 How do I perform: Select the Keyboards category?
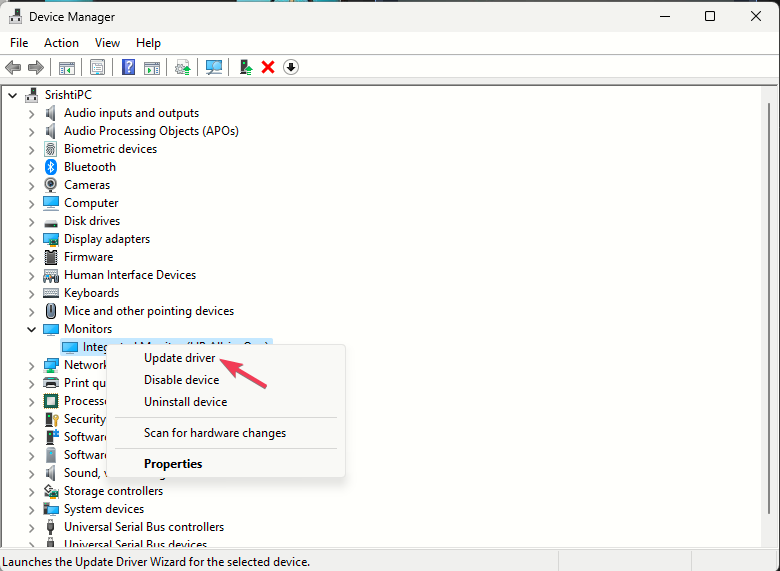(x=91, y=293)
